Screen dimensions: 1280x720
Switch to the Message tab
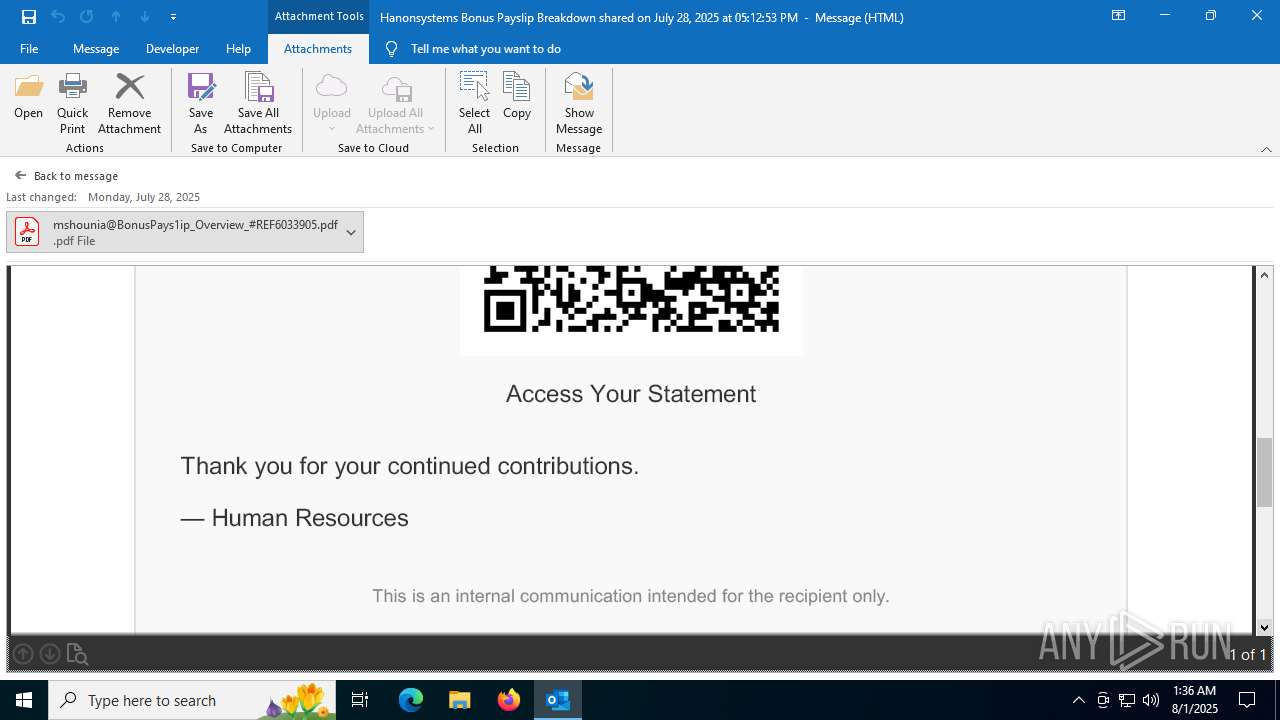coord(96,49)
